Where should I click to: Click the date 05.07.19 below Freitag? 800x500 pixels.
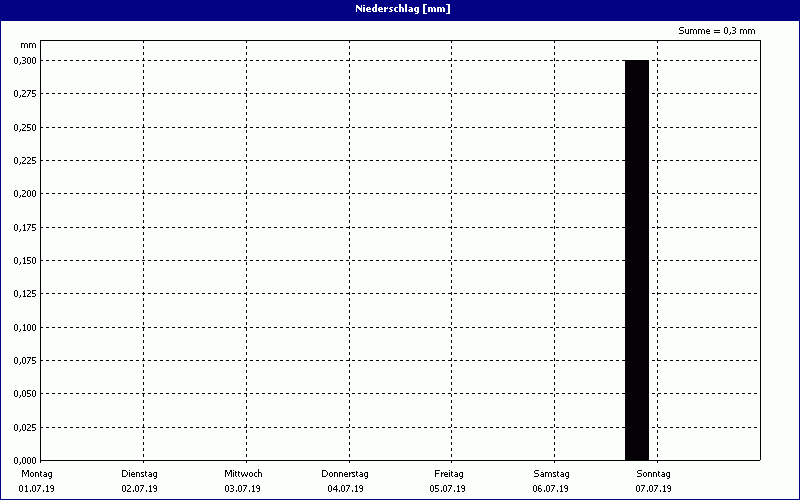coord(448,489)
